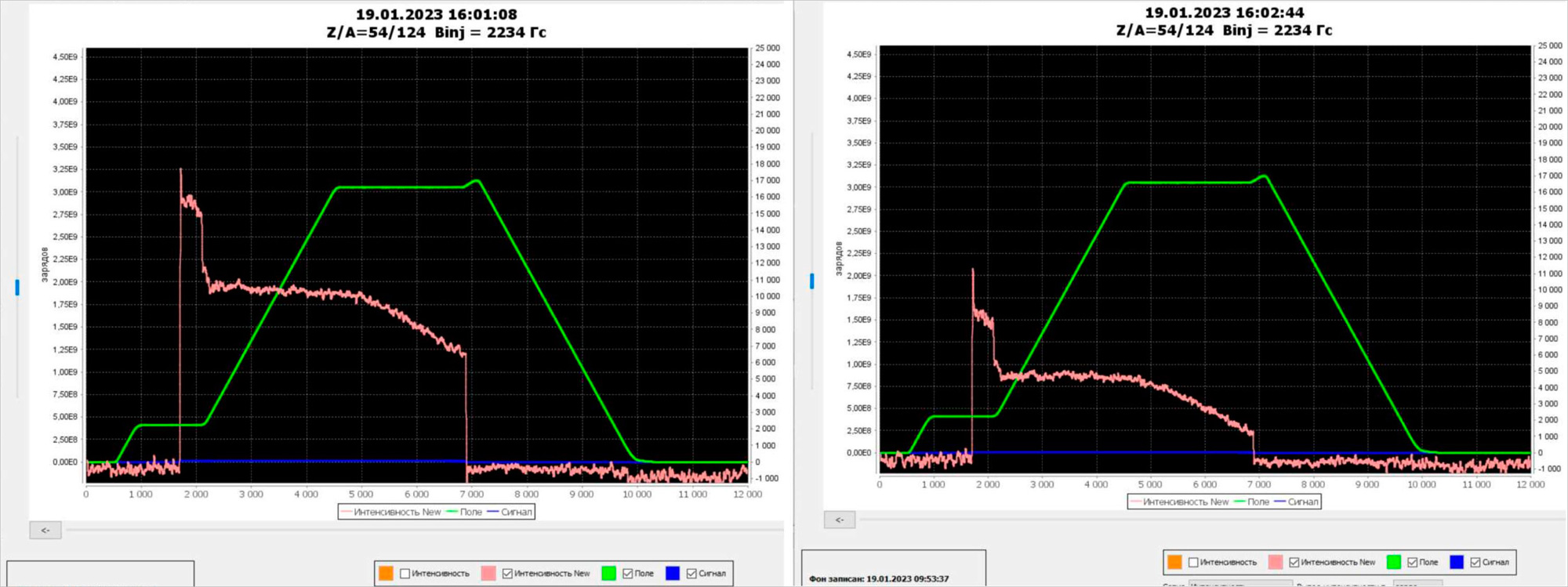
Task: Click the green Поле color swatch under the right chart
Action: point(1393,562)
